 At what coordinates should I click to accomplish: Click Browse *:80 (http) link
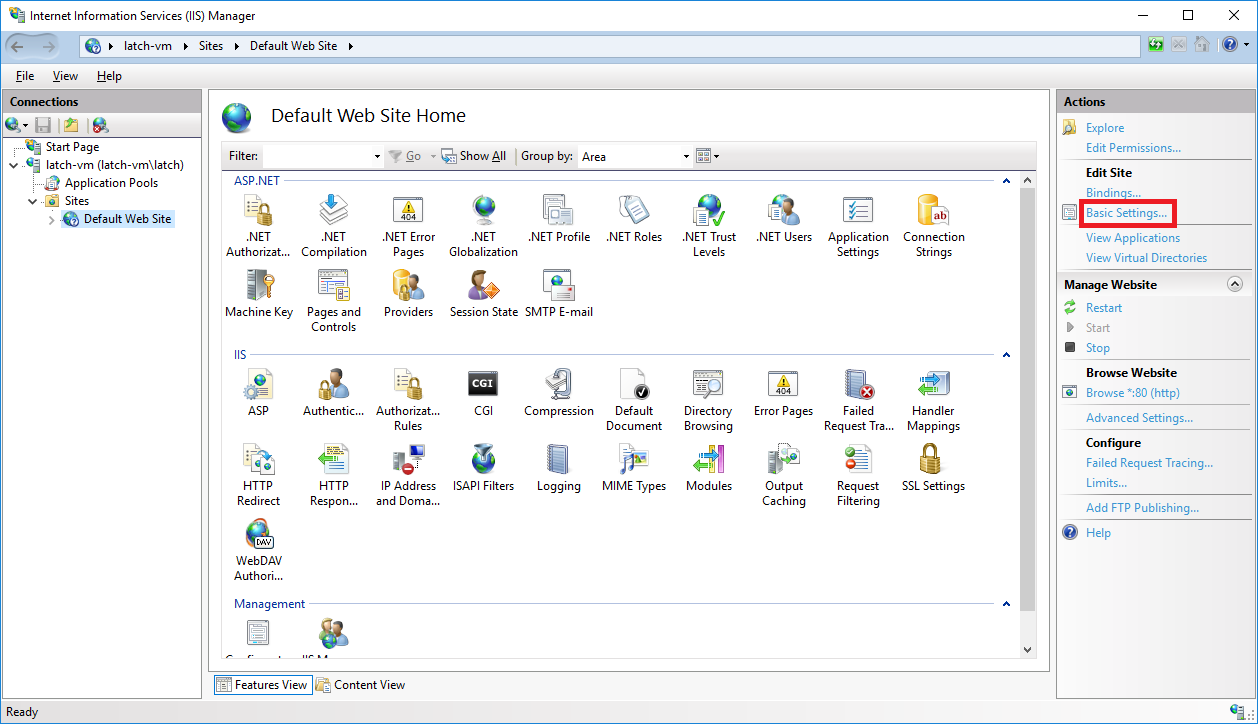[1133, 393]
